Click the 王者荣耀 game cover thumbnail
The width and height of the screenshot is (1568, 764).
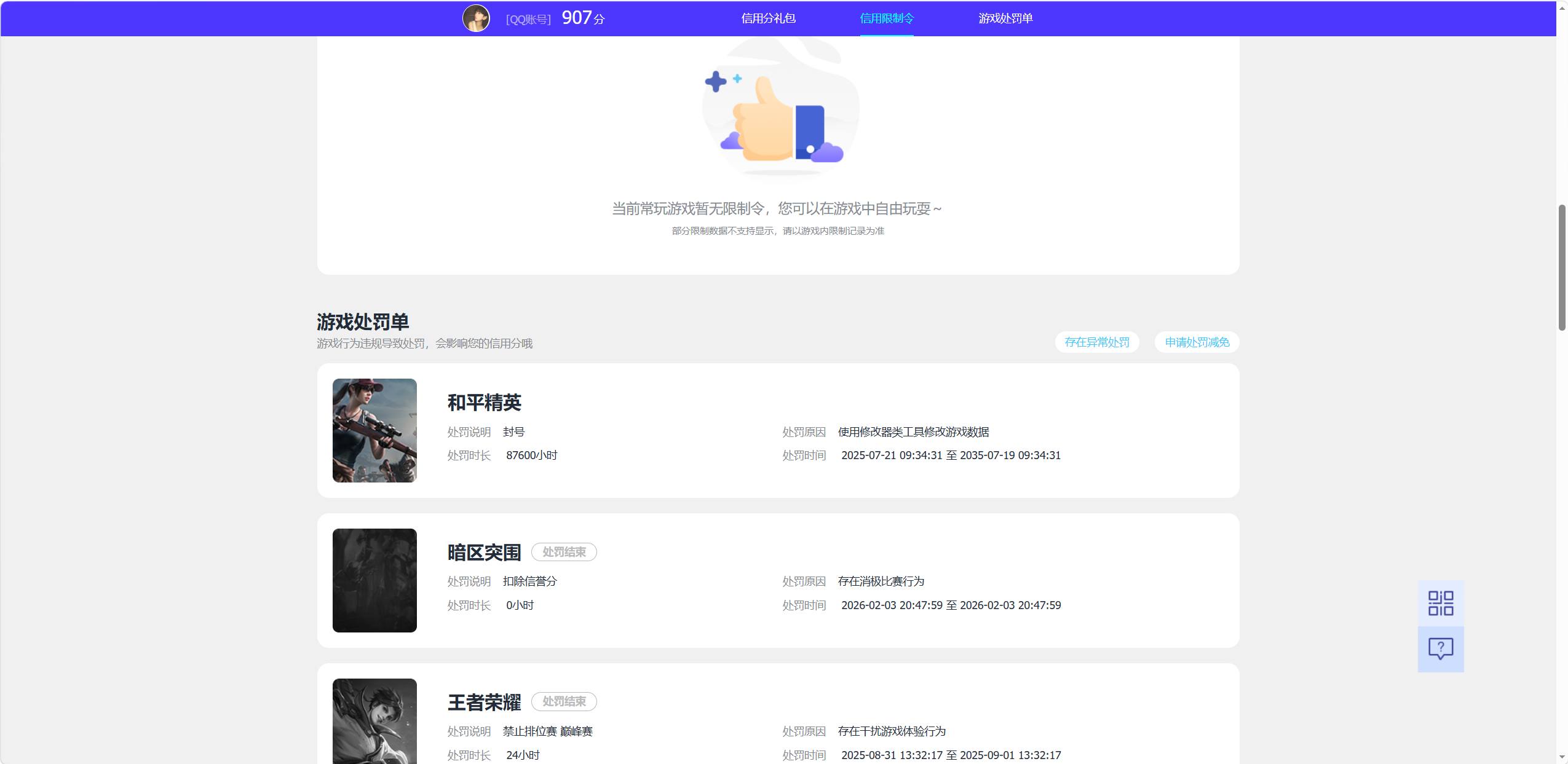374,721
